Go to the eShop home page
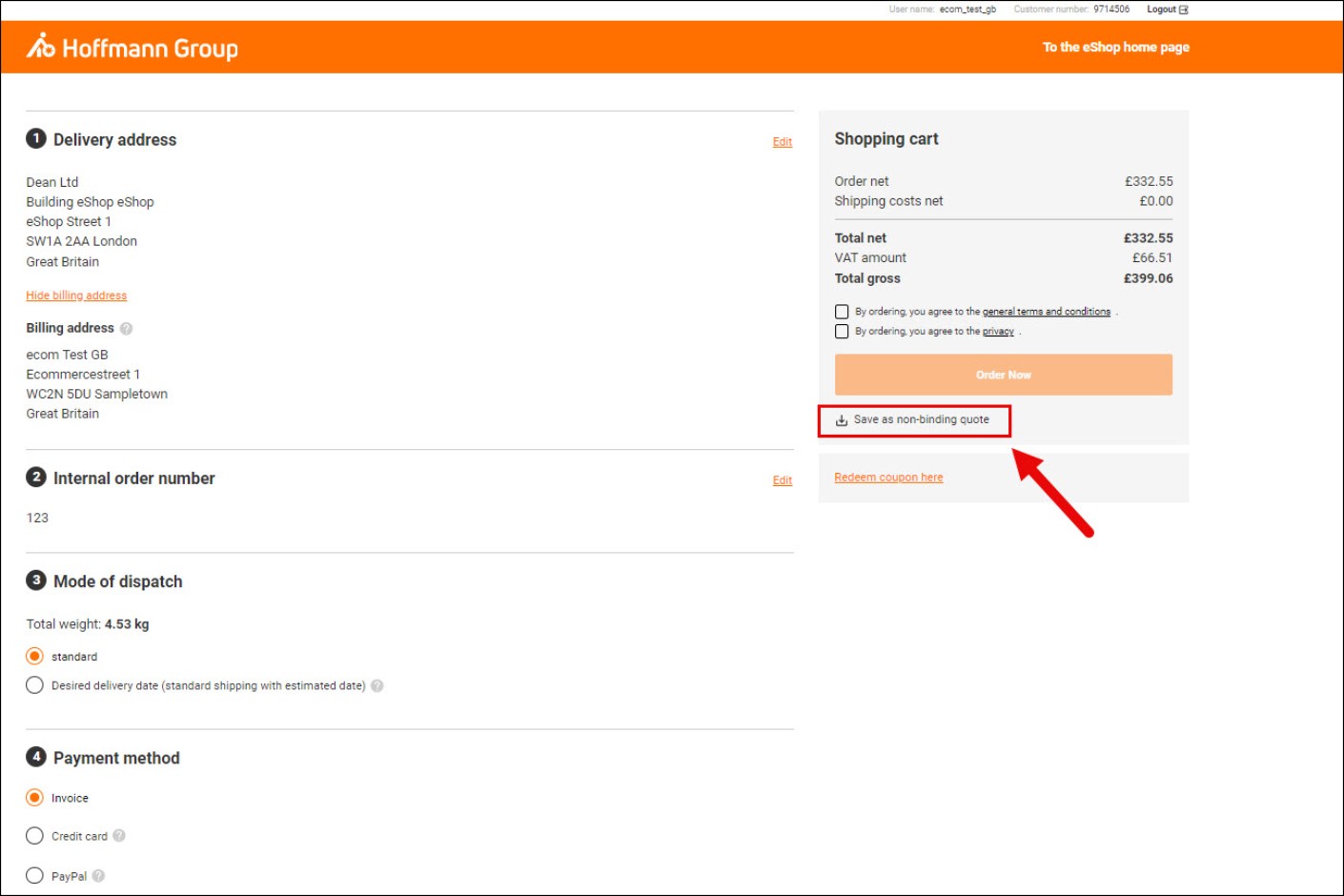Viewport: 1344px width, 896px height. (x=1115, y=47)
